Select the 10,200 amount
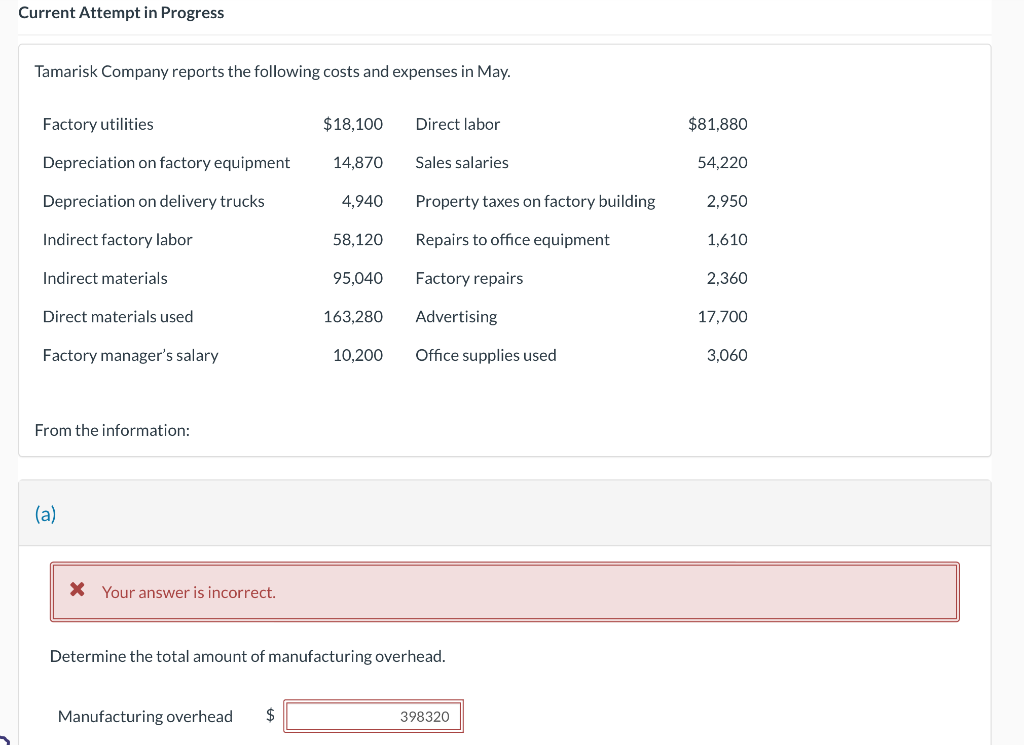Screen dimensions: 1024x745 [x=358, y=355]
